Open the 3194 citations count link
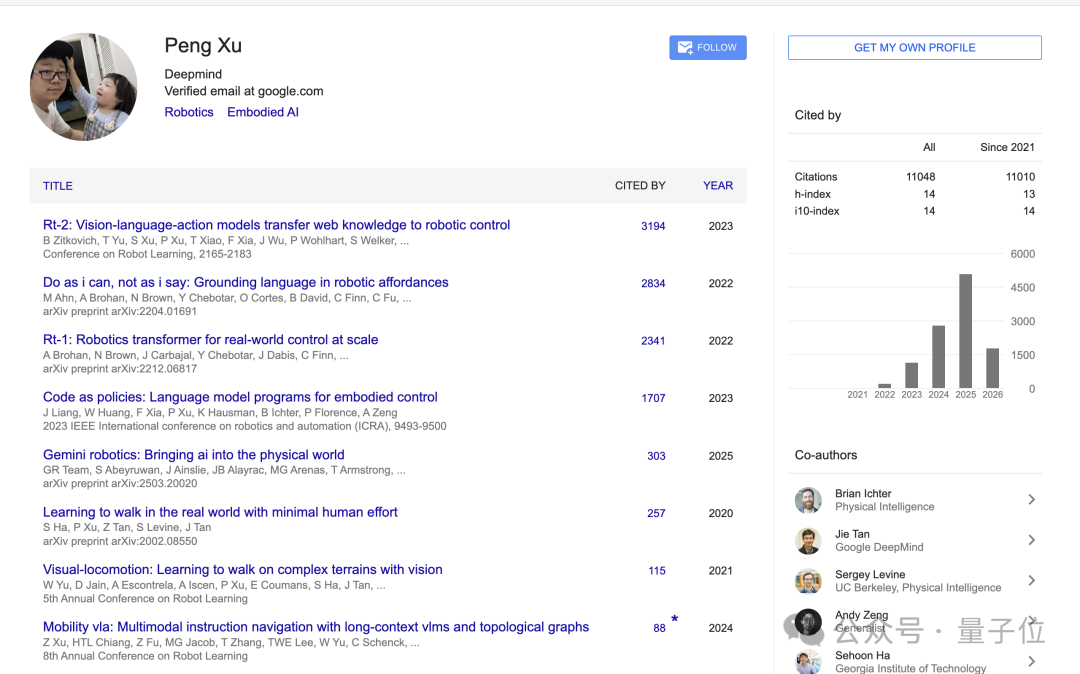 (653, 226)
